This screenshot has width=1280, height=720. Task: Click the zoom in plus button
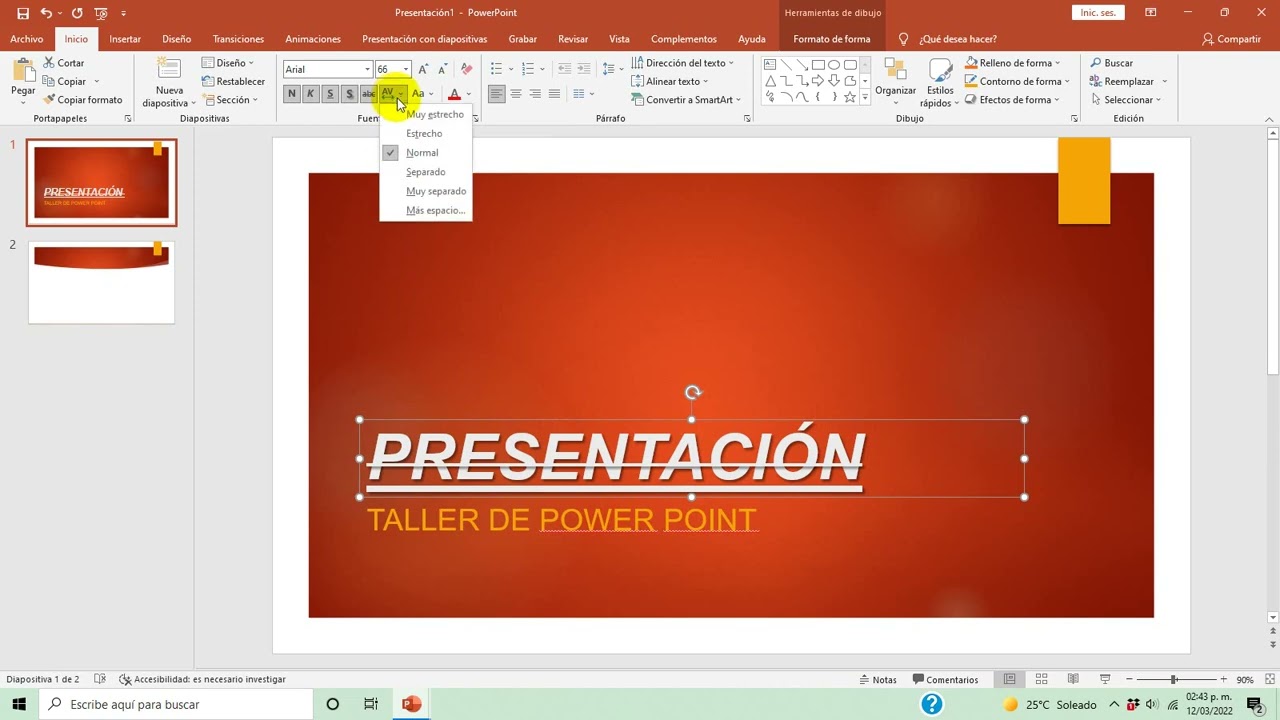[x=1223, y=680]
